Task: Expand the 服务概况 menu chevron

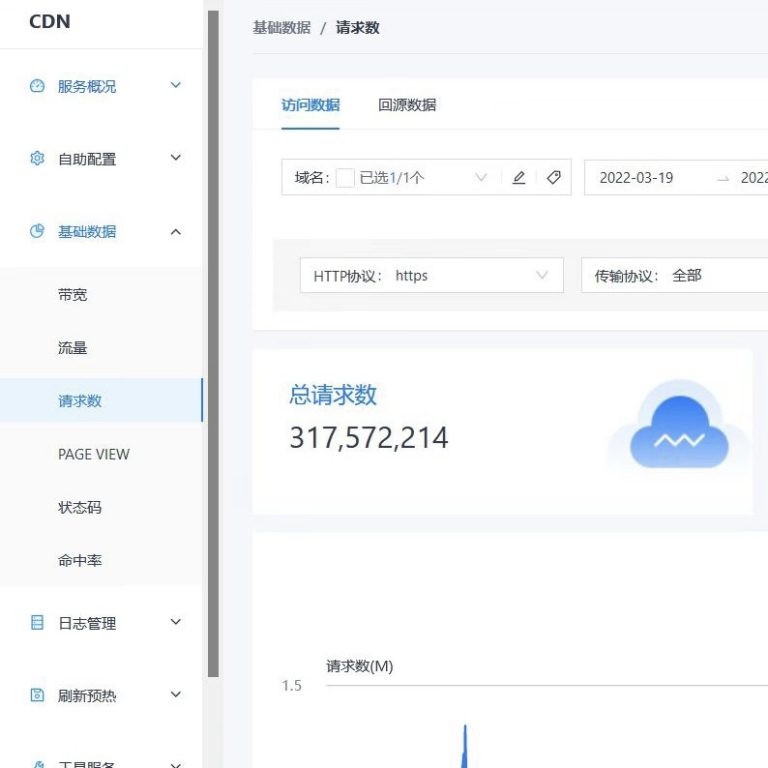Action: [x=176, y=86]
